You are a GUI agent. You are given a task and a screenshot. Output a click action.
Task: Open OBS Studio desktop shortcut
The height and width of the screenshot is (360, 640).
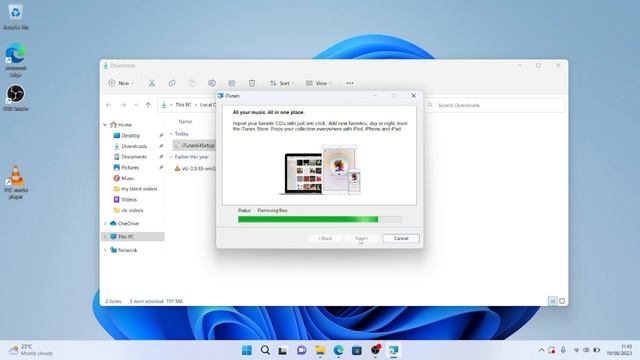tap(16, 98)
